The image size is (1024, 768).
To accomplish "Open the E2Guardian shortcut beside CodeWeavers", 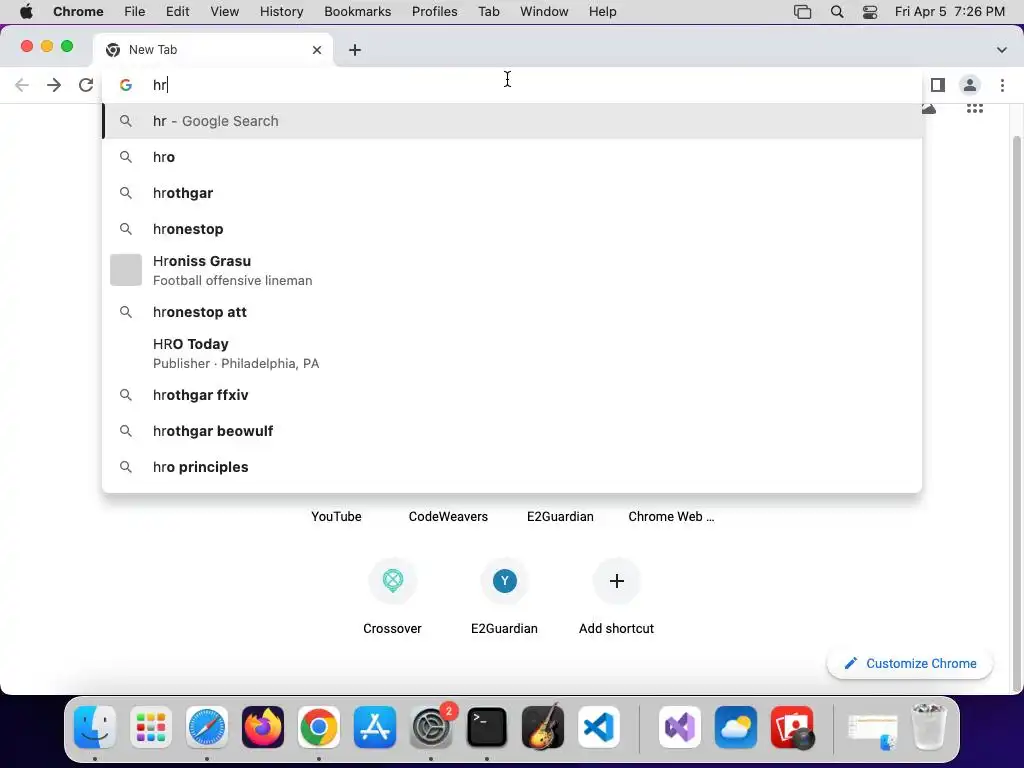I will point(560,516).
